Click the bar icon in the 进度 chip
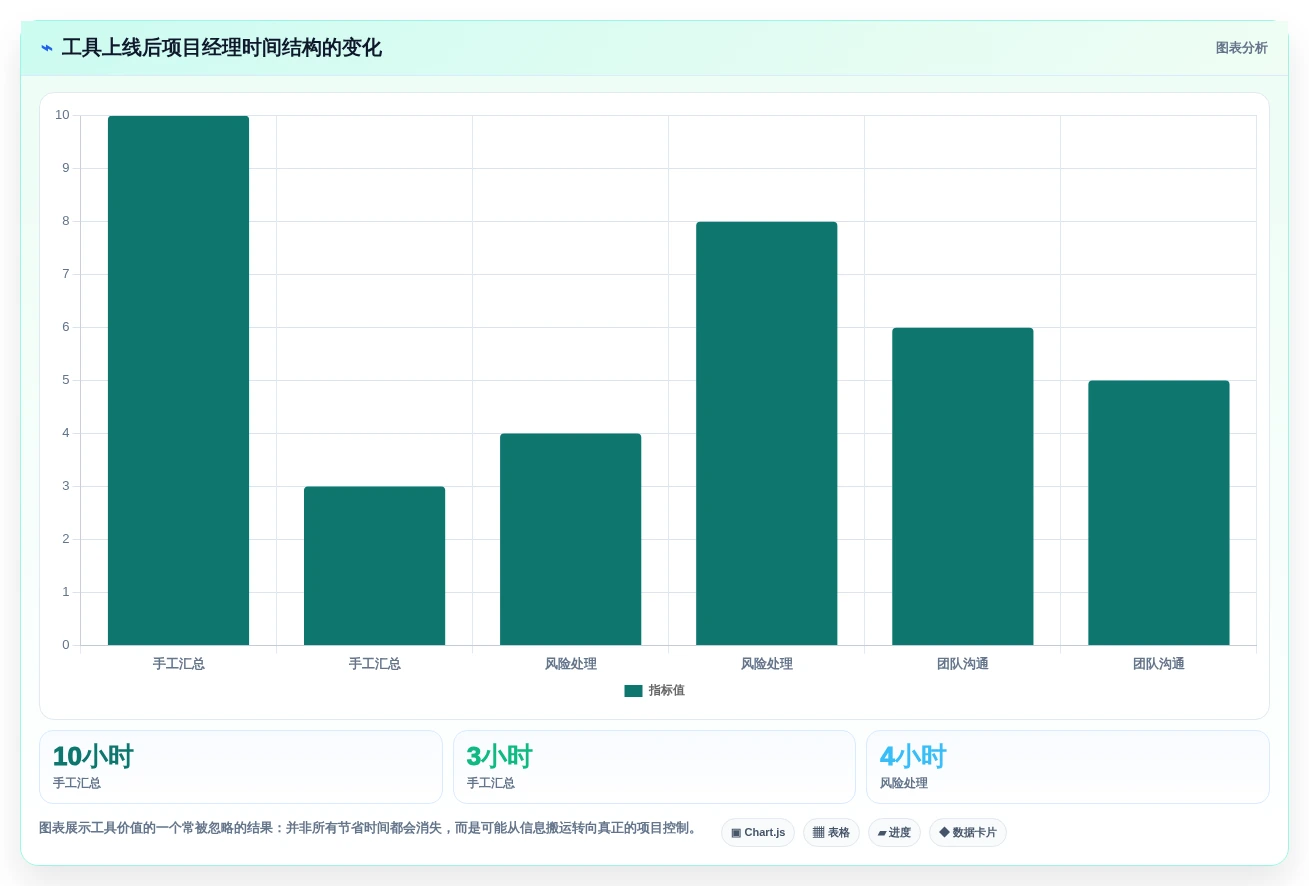1309x886 pixels. pos(882,832)
